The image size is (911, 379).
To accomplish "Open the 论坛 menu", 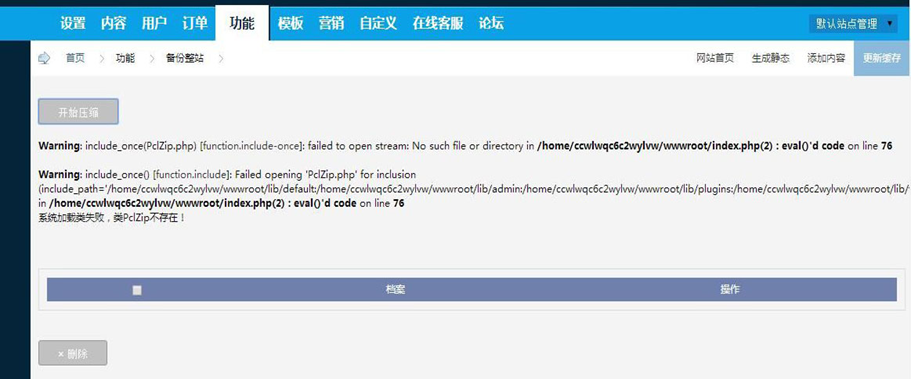I will pos(491,23).
